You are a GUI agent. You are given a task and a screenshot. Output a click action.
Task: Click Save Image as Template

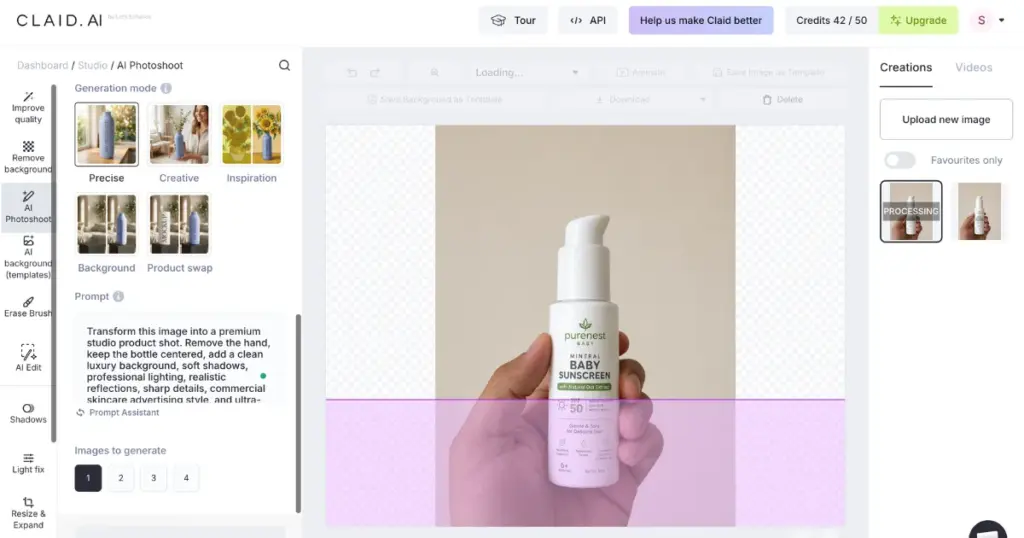point(769,72)
